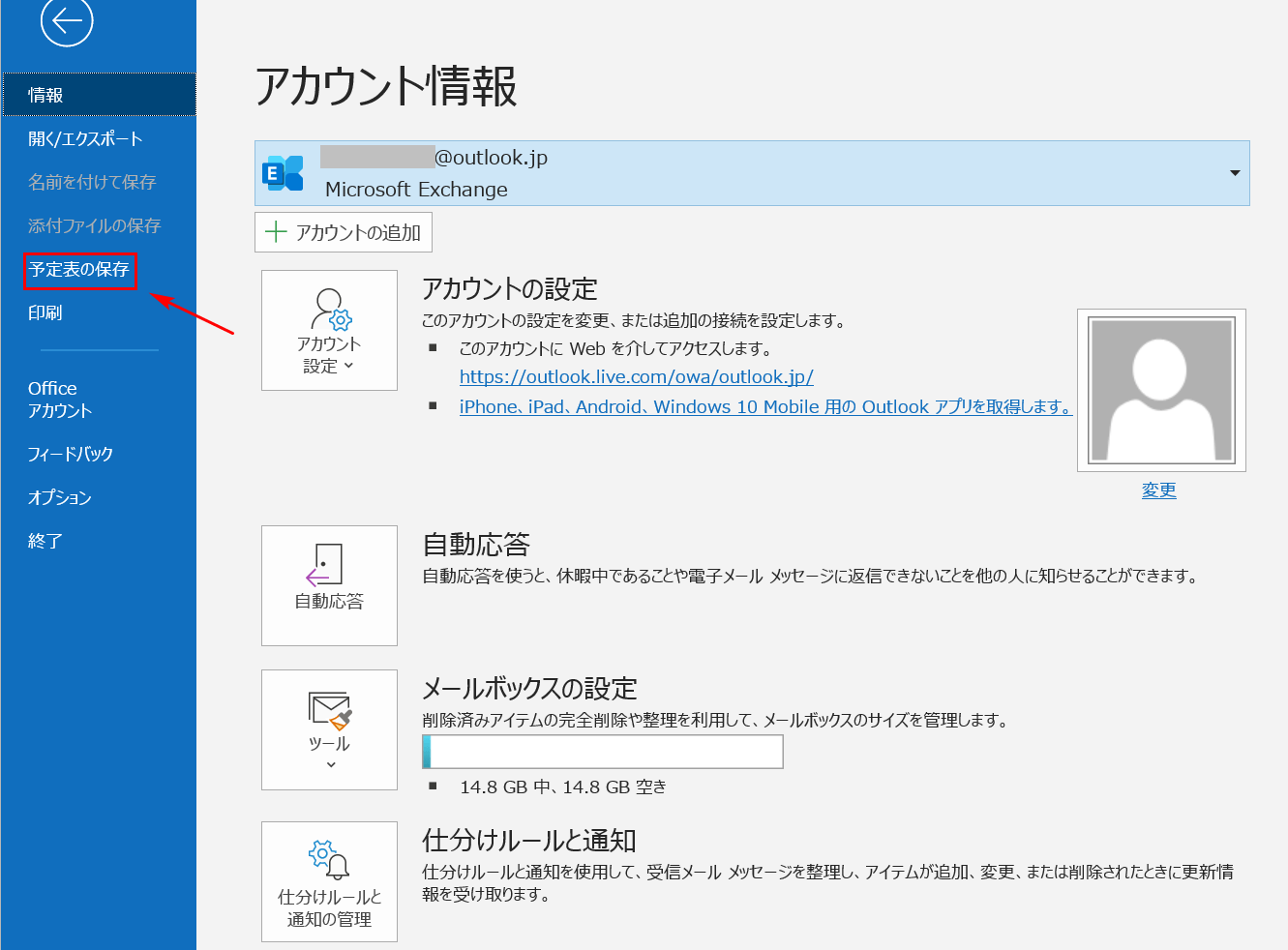
Task: Select the 情報 menu item
Action: [99, 95]
